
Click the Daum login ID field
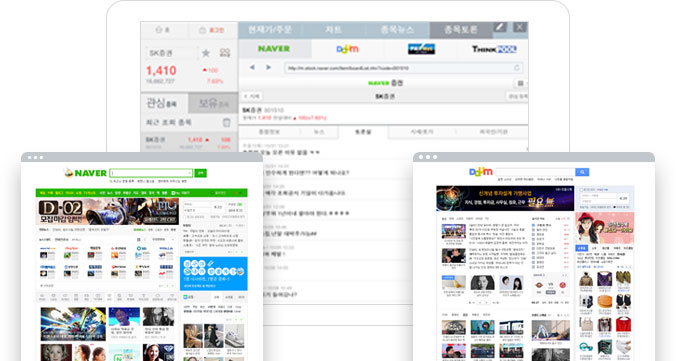coord(598,195)
